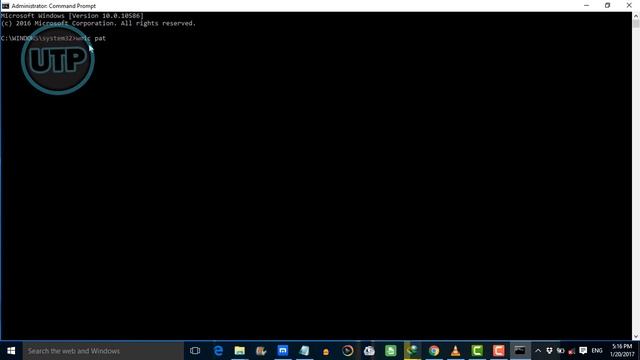The image size is (640, 360).
Task: Expand the hidden system tray icons
Action: tap(538, 351)
